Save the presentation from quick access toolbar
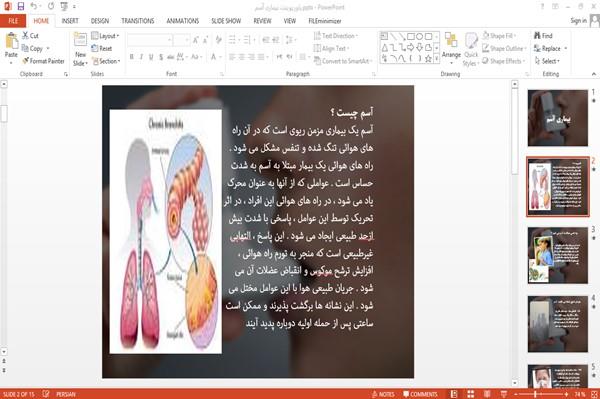This screenshot has width=600, height=399. tap(21, 7)
